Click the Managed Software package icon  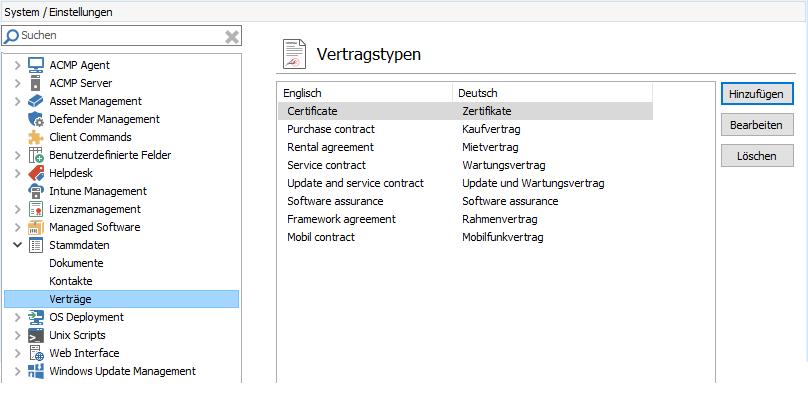pos(36,227)
